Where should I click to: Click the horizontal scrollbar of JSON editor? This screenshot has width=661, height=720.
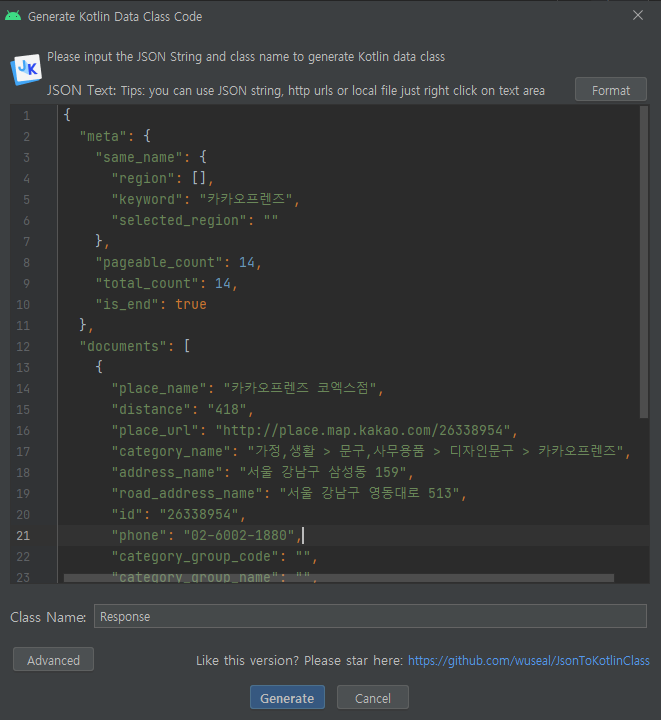point(339,578)
